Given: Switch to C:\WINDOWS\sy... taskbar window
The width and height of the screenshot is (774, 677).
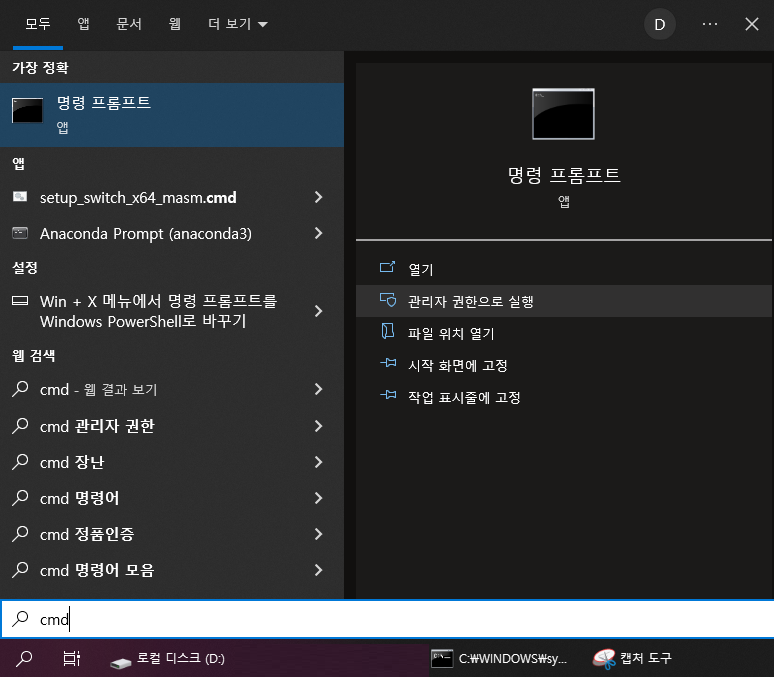Looking at the screenshot, I should click(x=499, y=659).
